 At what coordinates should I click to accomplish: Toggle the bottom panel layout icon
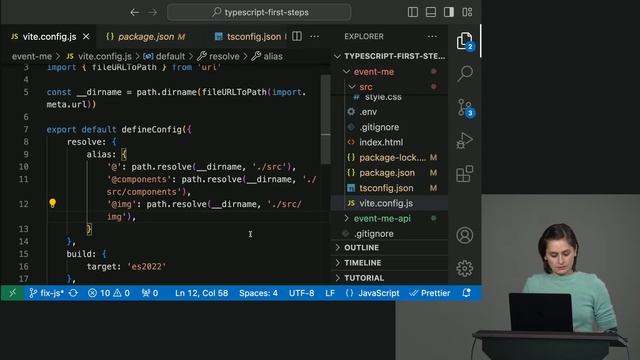431,12
